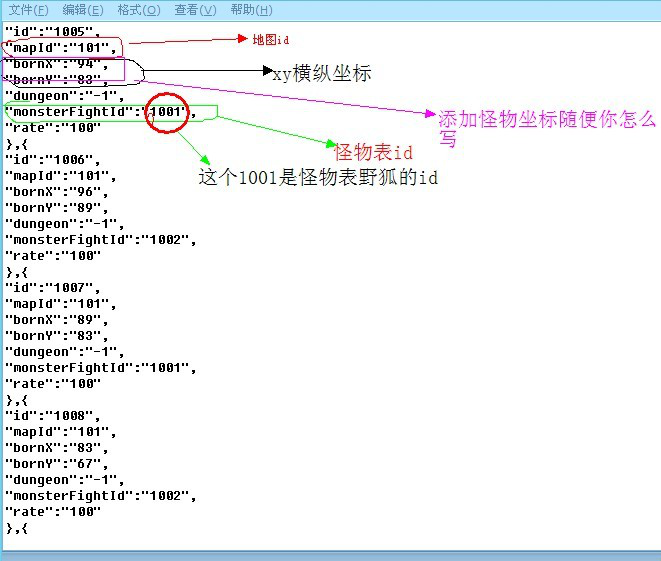Click mapId line under id 1007

click(x=61, y=304)
